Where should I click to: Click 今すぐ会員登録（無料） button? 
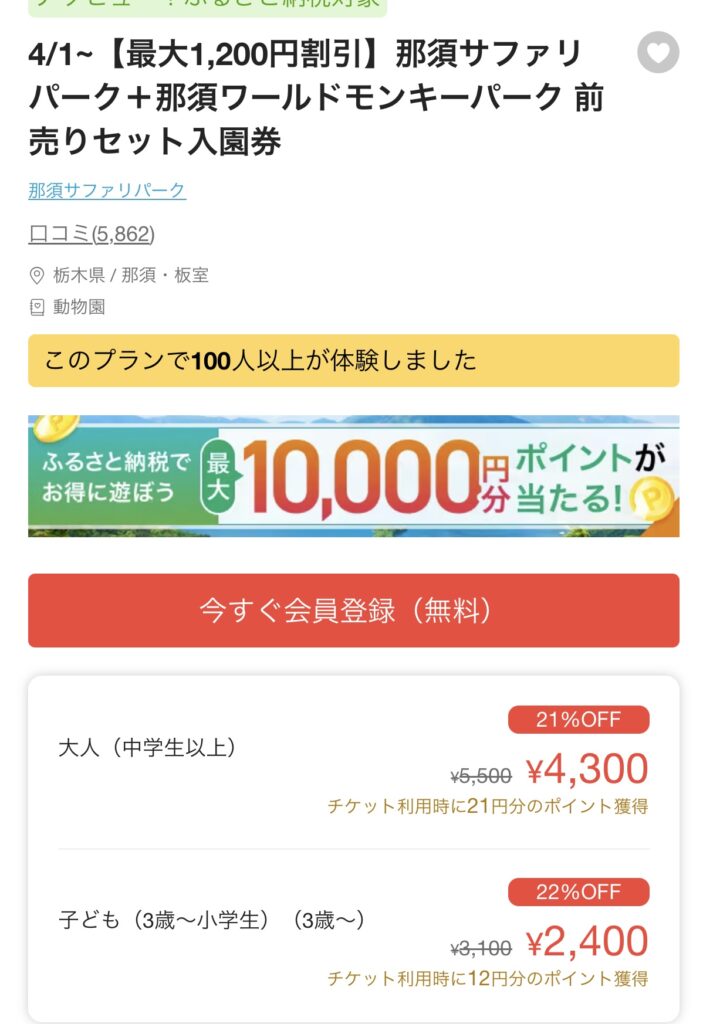tap(353, 611)
